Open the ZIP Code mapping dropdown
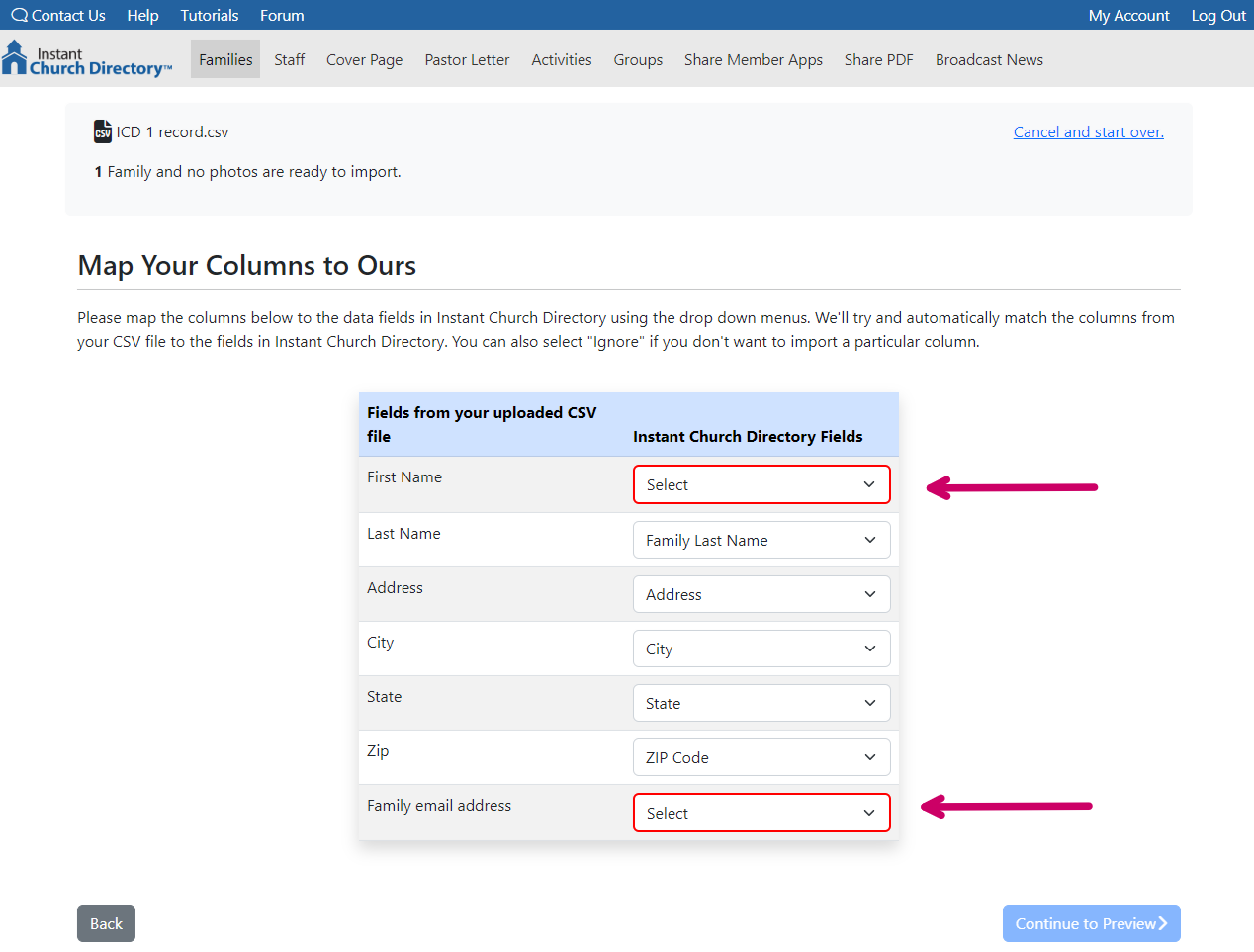Image resolution: width=1254 pixels, height=952 pixels. point(761,757)
